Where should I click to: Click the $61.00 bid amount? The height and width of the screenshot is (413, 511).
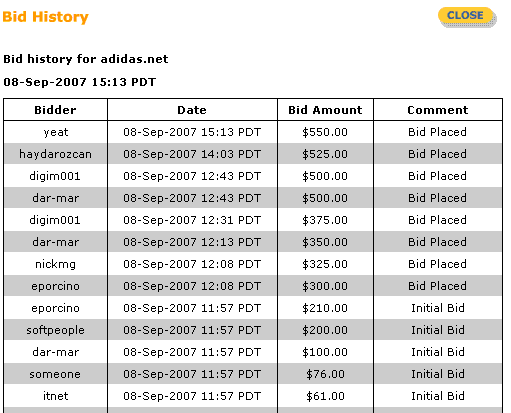[x=325, y=396]
